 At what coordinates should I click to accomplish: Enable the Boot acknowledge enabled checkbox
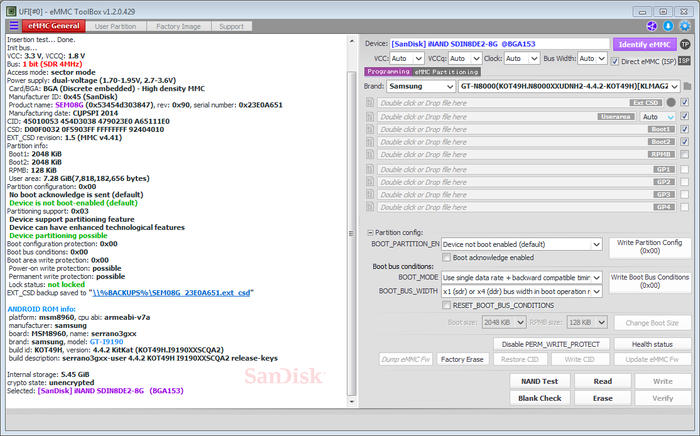point(447,257)
